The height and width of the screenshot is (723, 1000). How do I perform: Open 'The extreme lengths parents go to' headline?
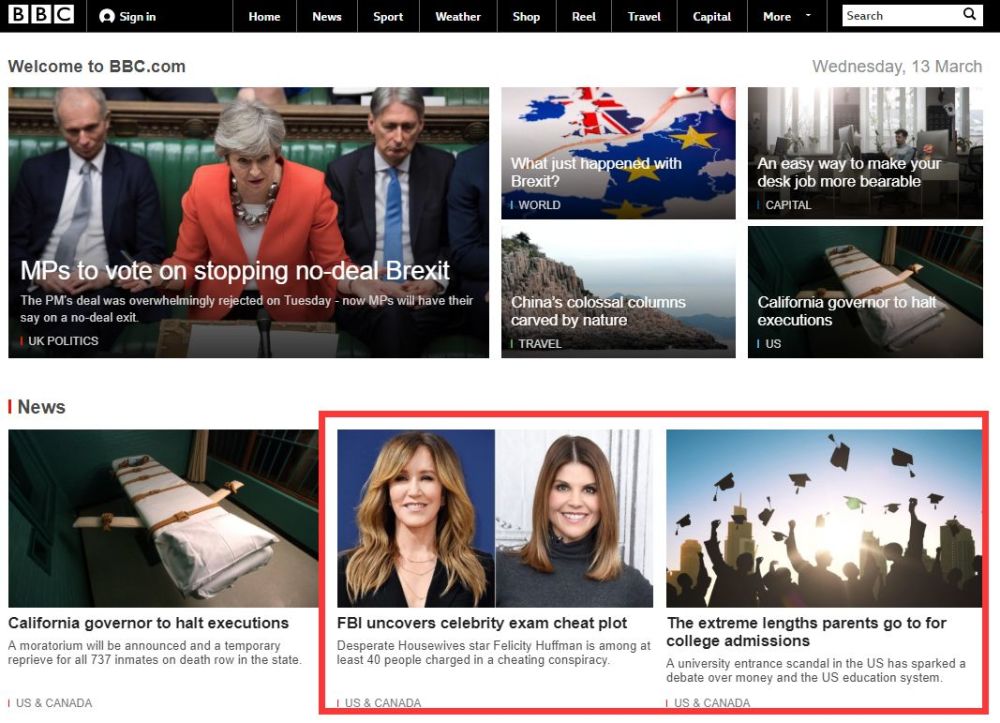(x=806, y=632)
